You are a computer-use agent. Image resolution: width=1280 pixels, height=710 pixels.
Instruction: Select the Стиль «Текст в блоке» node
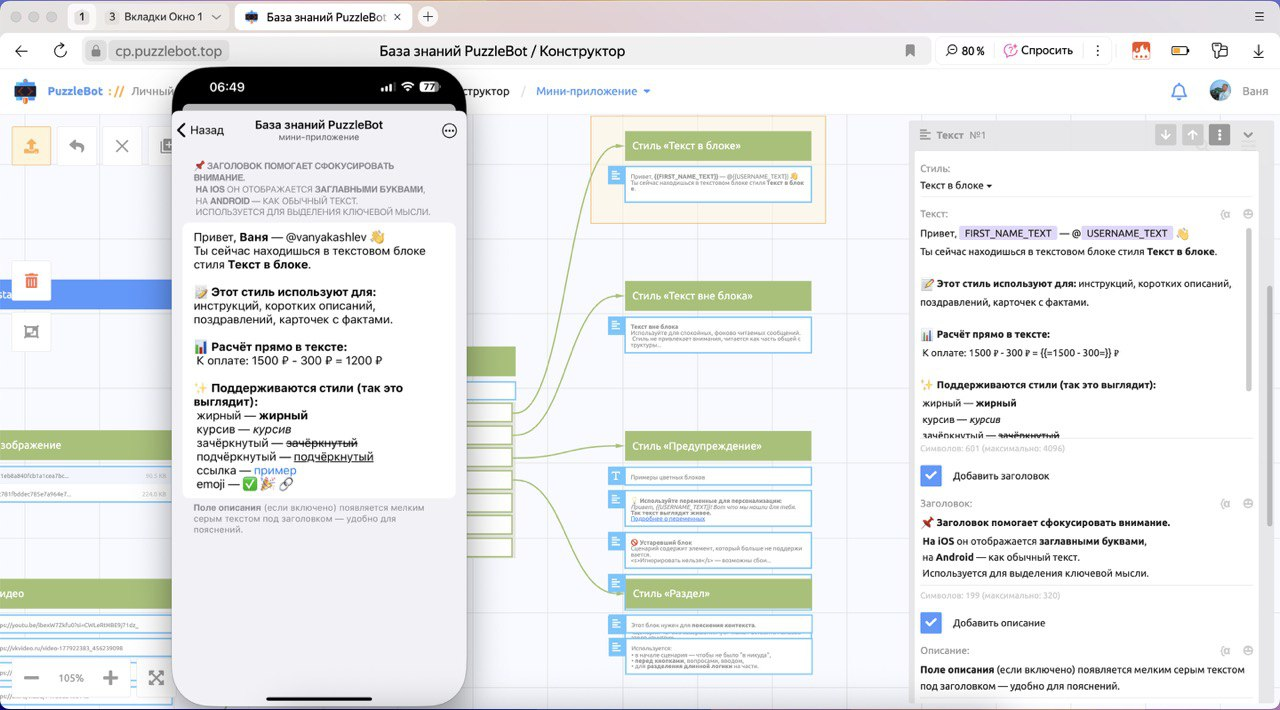(718, 146)
